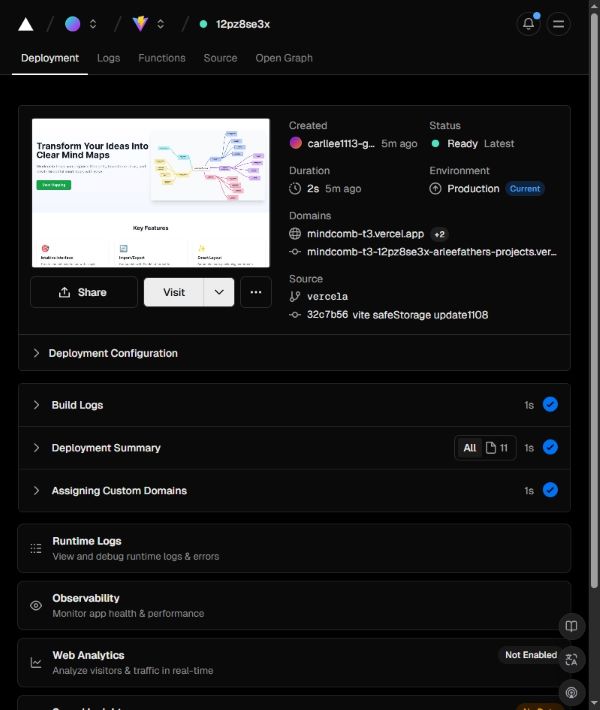Open the mindcomb-t3-12pz8se3x deployment URL

coord(432,252)
